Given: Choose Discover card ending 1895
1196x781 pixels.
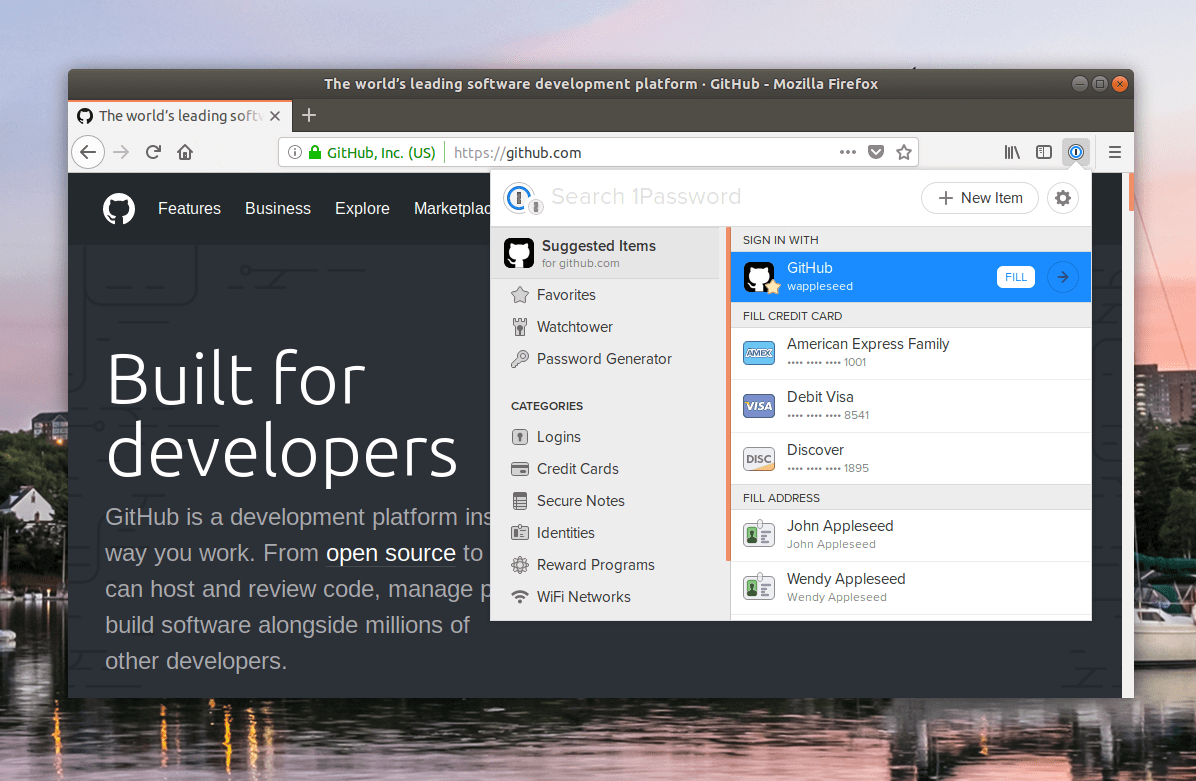Looking at the screenshot, I should [x=911, y=459].
